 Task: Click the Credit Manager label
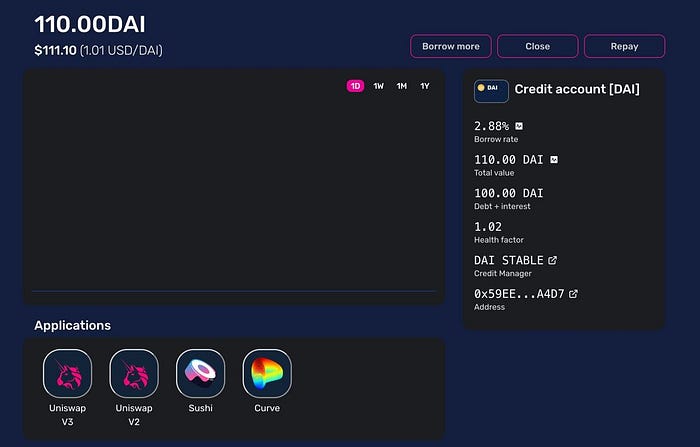(503, 273)
